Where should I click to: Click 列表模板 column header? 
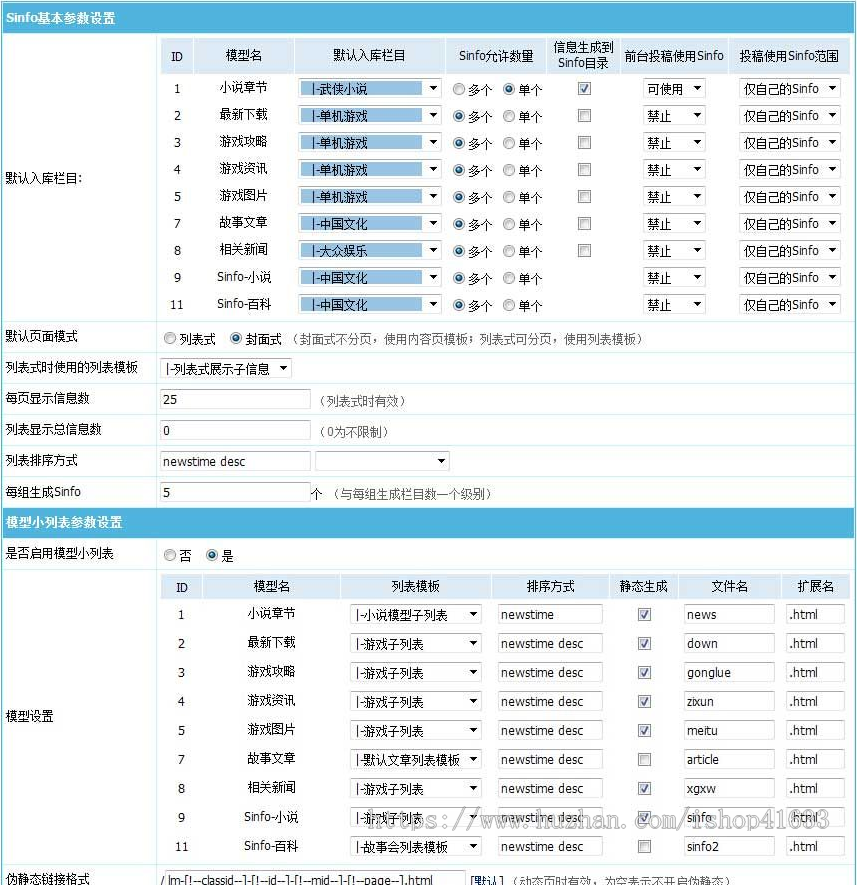(x=416, y=586)
